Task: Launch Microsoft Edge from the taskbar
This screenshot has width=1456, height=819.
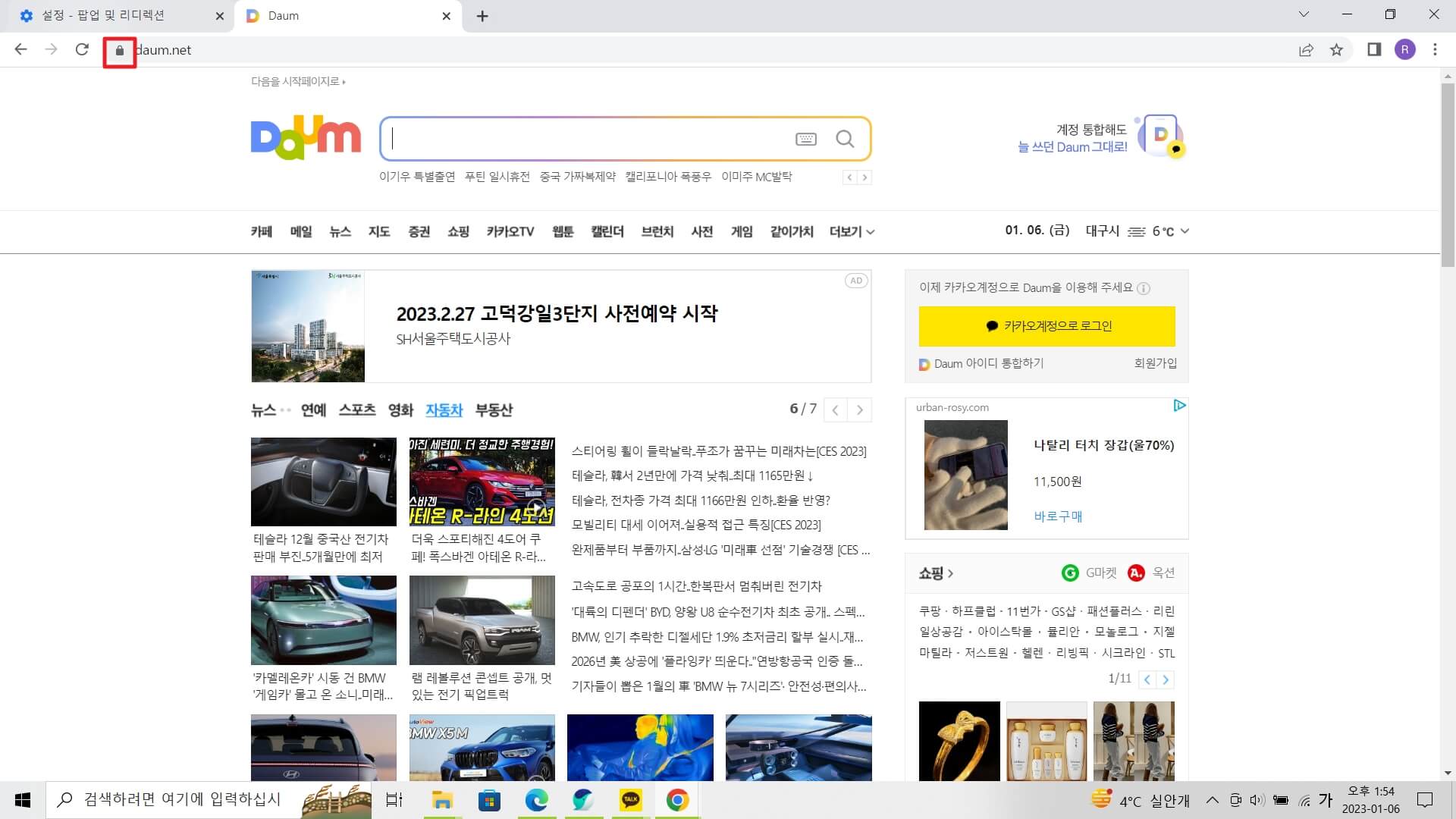Action: tap(538, 799)
